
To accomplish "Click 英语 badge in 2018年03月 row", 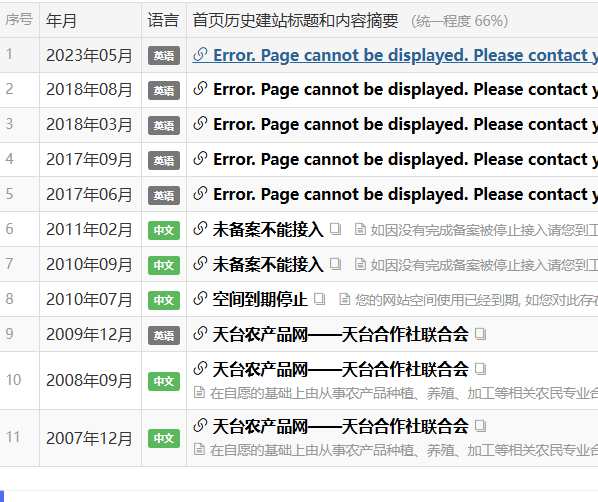I will [x=164, y=126].
